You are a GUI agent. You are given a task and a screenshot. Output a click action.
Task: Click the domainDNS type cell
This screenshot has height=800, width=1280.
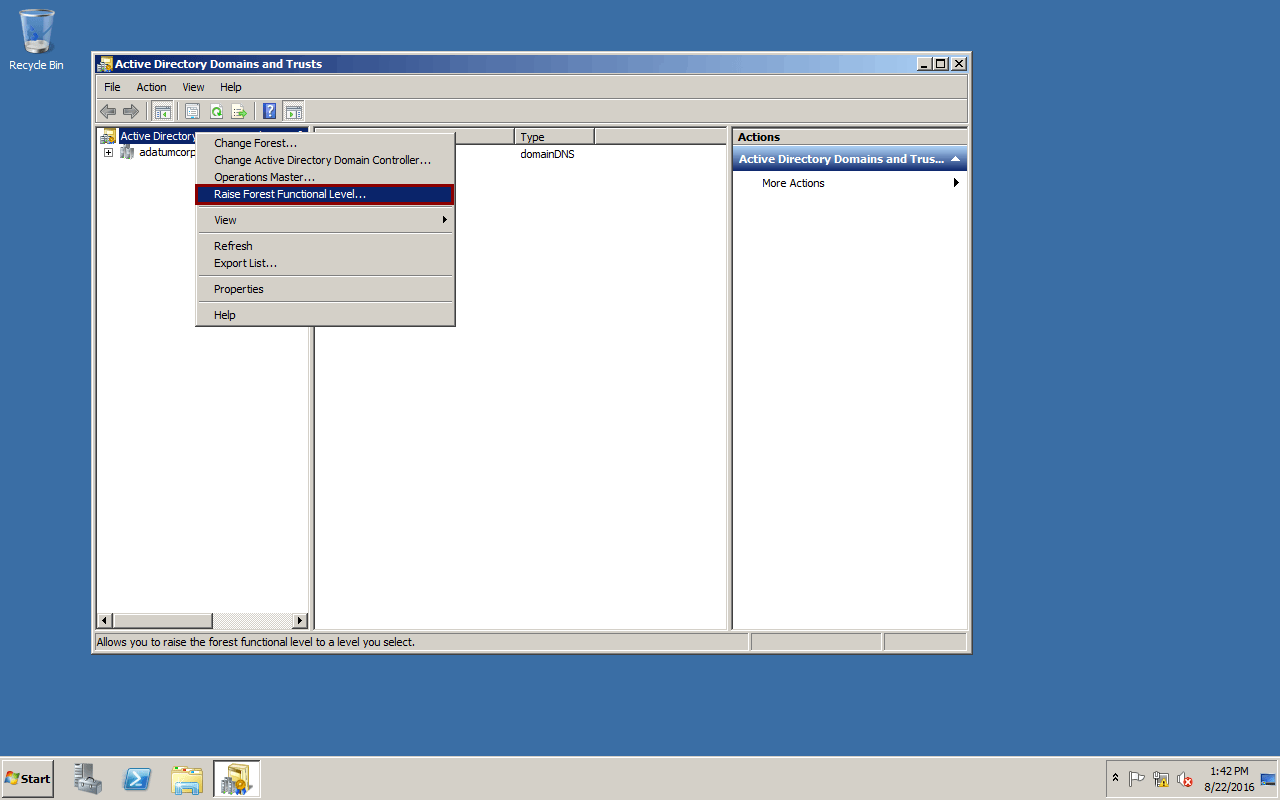click(x=547, y=154)
